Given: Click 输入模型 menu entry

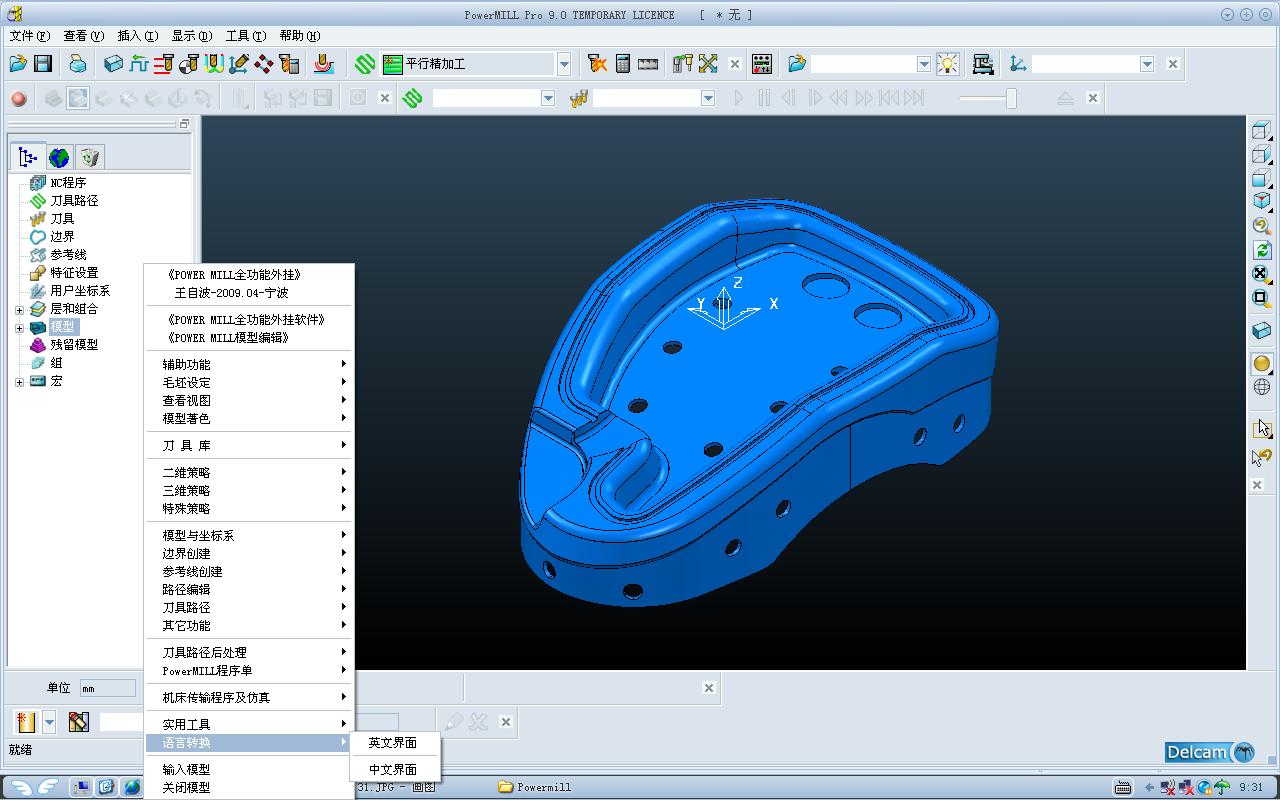Looking at the screenshot, I should [250, 770].
